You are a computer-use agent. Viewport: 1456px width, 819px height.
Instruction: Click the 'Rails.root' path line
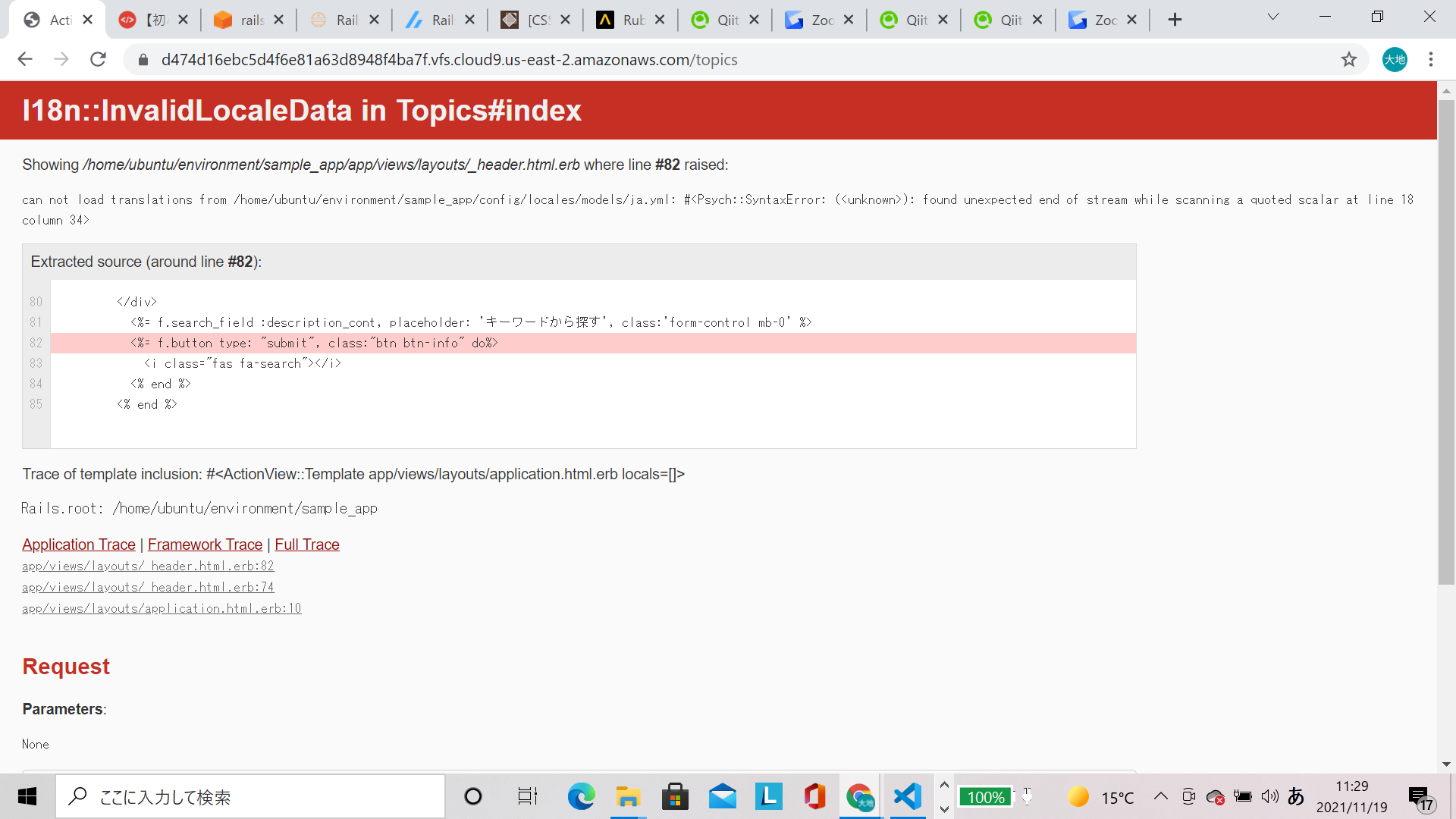point(199,508)
